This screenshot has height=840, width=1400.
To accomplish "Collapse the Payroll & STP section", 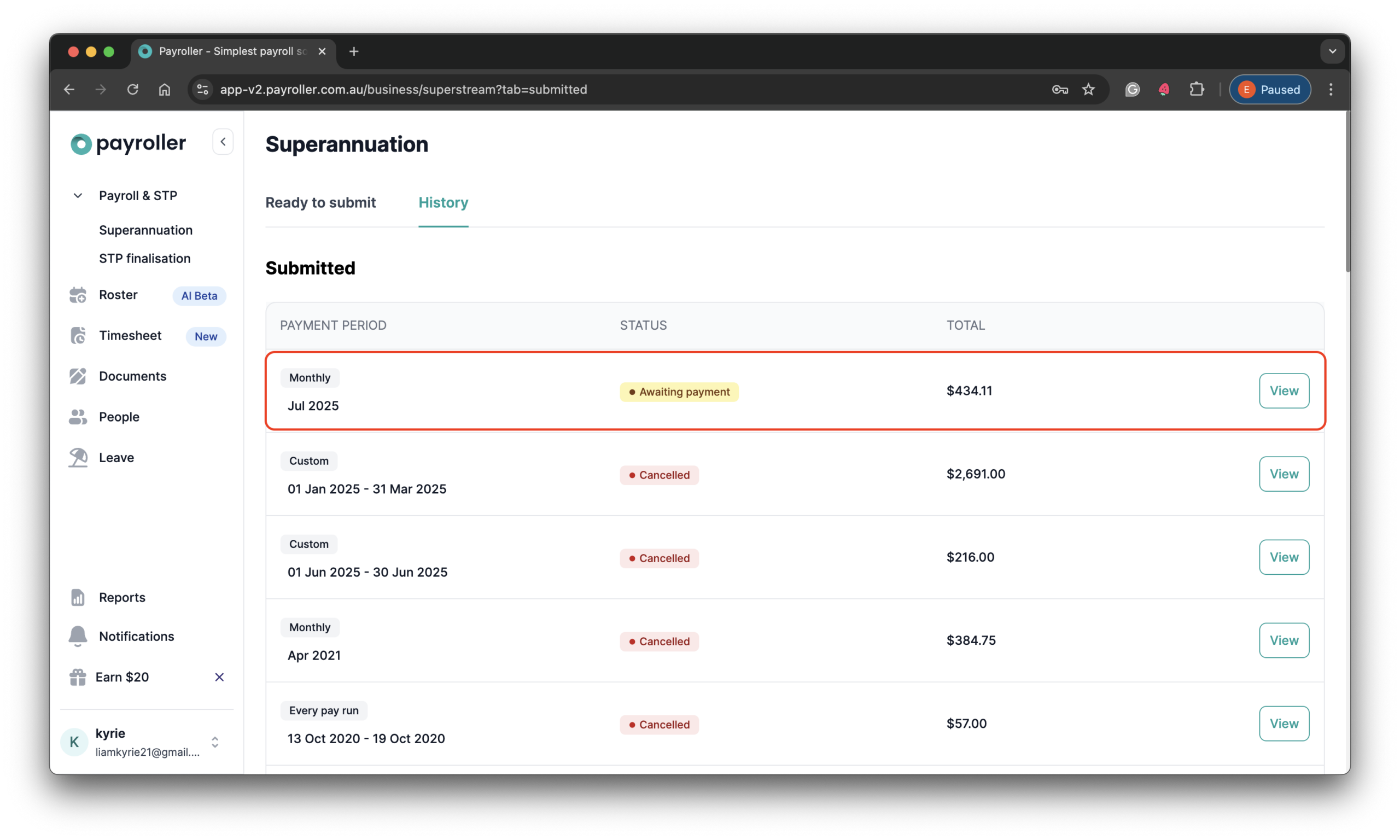I will [x=78, y=196].
